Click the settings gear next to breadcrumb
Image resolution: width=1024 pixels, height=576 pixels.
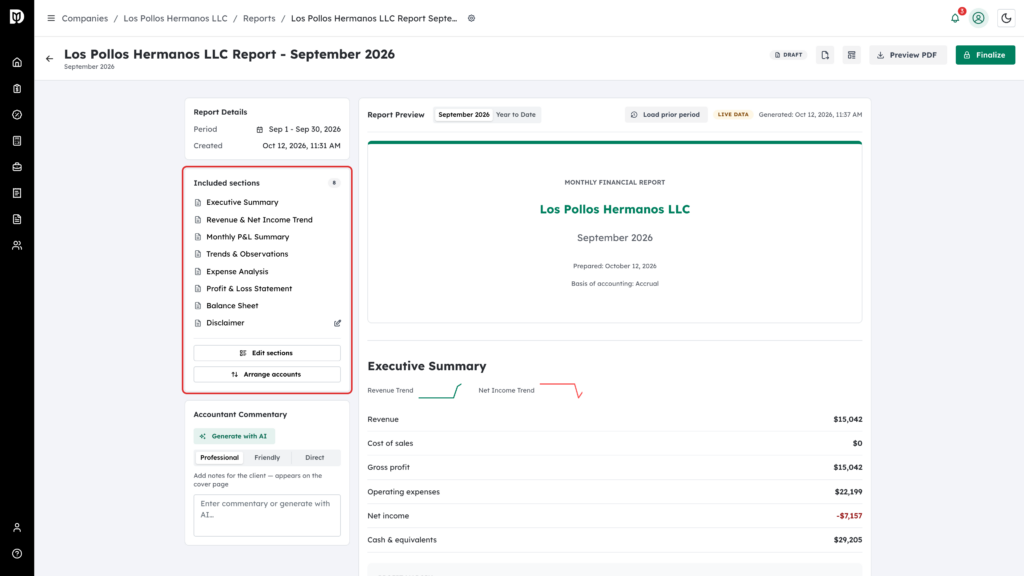coord(472,18)
